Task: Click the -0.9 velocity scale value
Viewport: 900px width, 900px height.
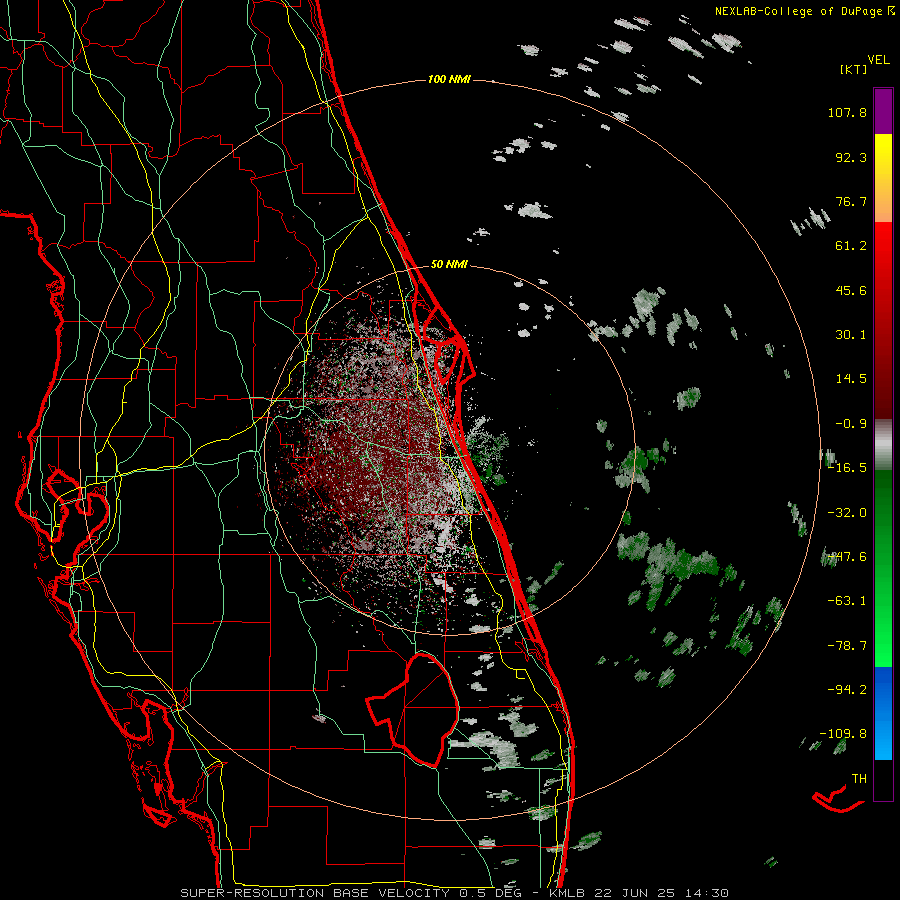Action: point(851,424)
